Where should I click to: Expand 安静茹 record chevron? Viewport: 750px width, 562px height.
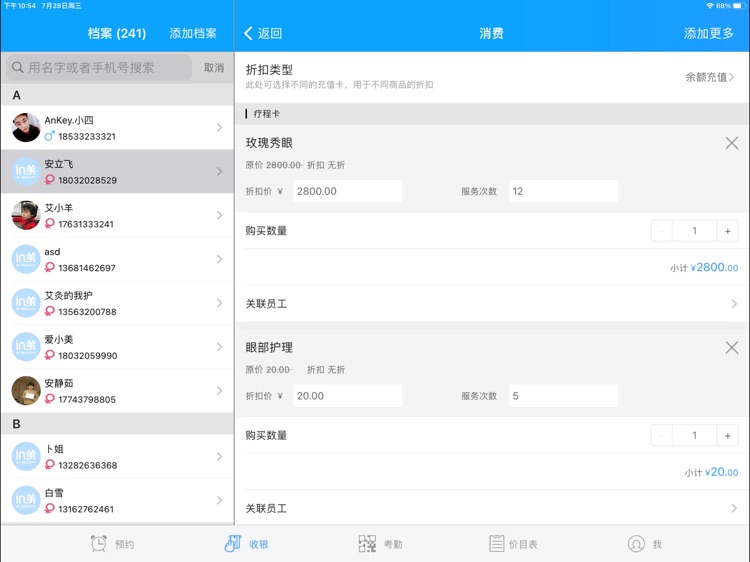(x=219, y=390)
